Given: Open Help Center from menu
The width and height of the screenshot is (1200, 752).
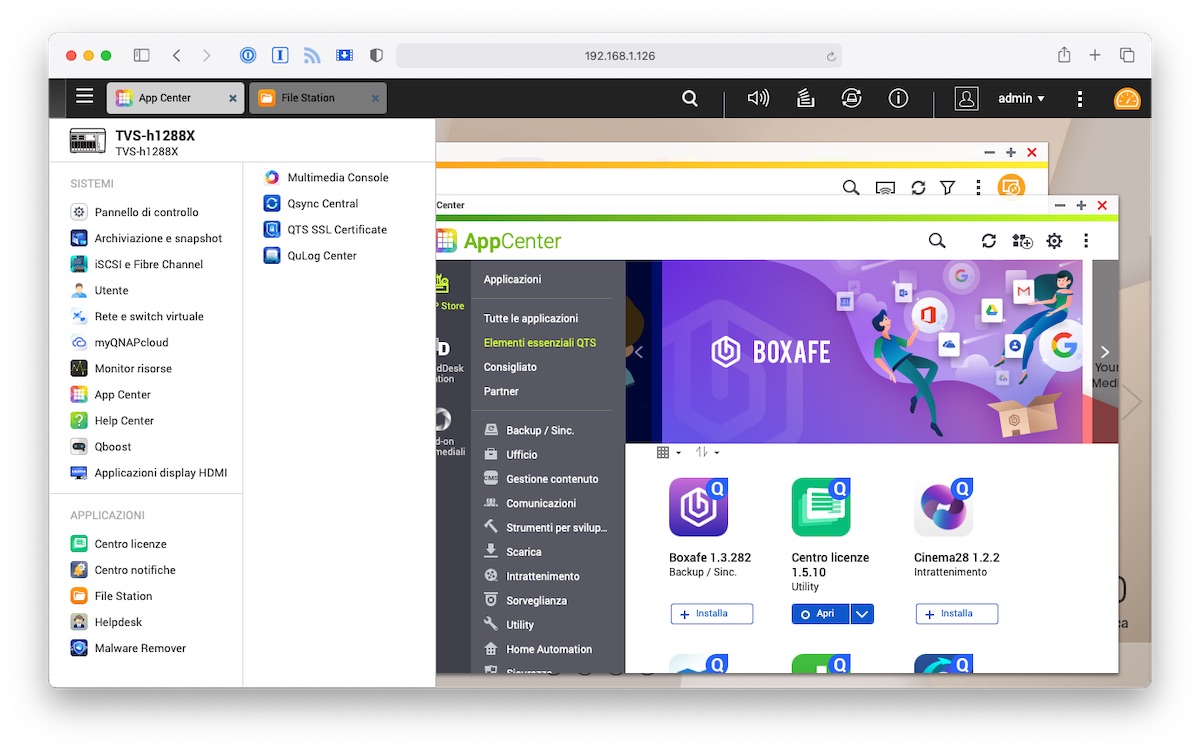Looking at the screenshot, I should (x=112, y=420).
